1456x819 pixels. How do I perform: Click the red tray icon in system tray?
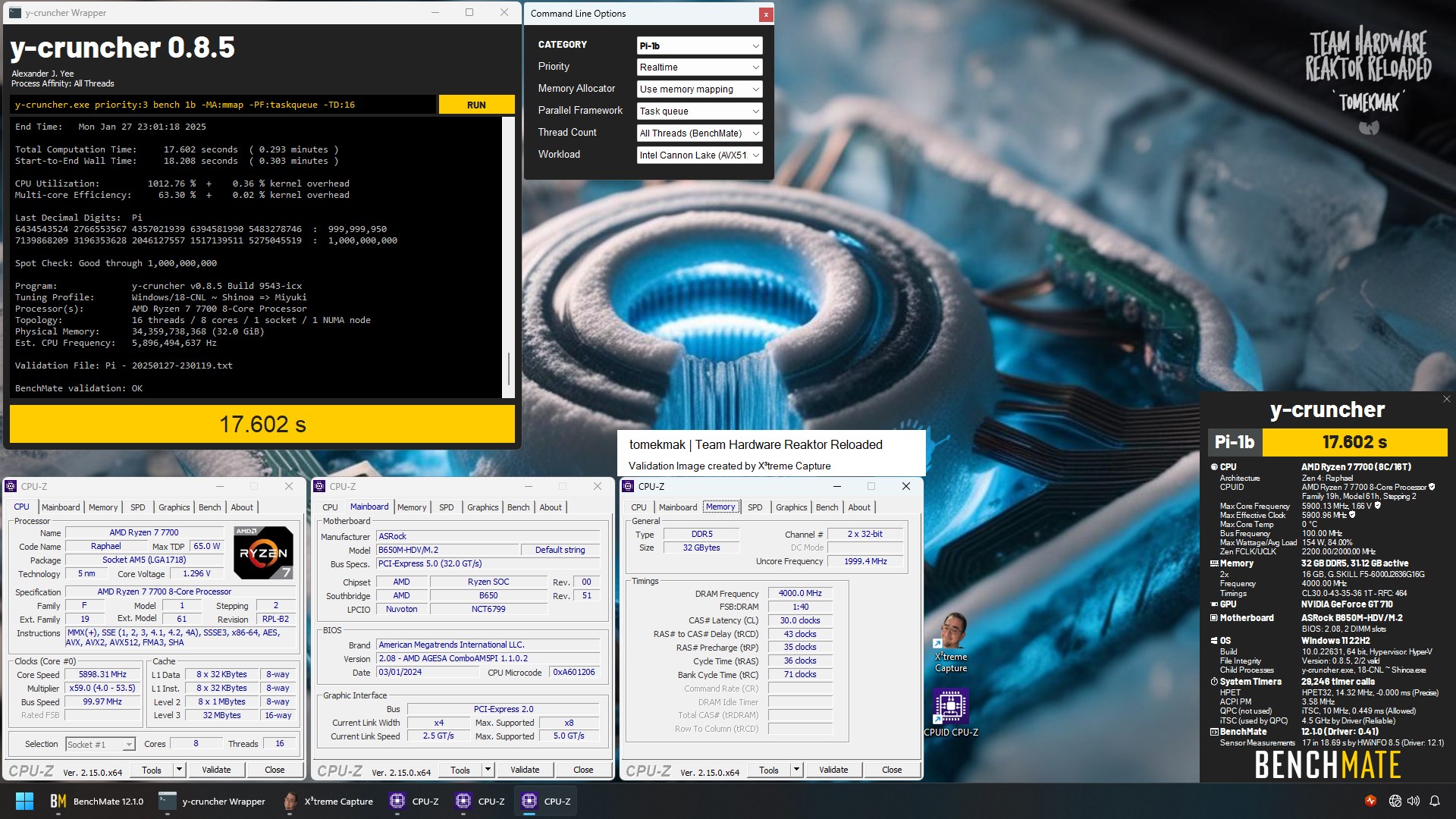click(x=1370, y=801)
